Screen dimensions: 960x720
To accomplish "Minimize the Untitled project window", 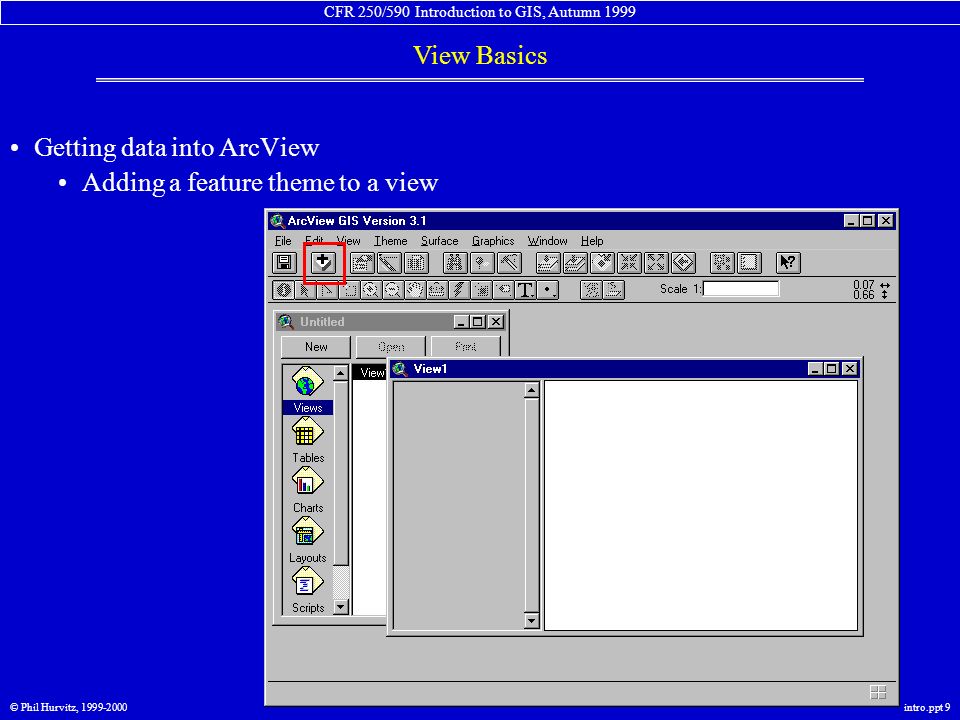I will point(461,321).
